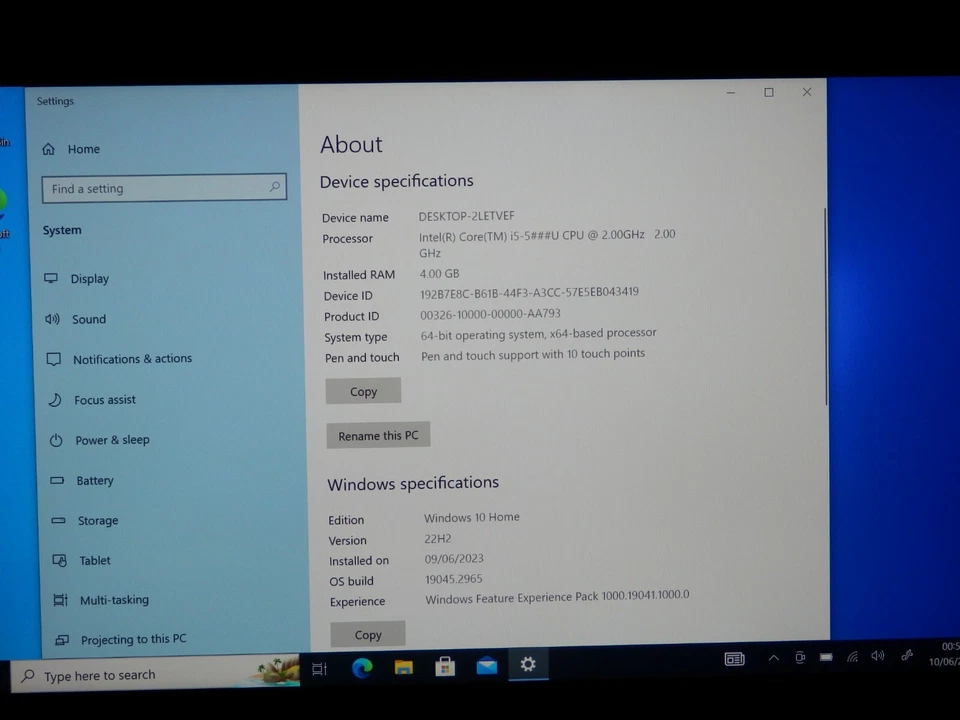This screenshot has width=960, height=720.
Task: Click the Settings gear on the taskbar
Action: (x=528, y=665)
